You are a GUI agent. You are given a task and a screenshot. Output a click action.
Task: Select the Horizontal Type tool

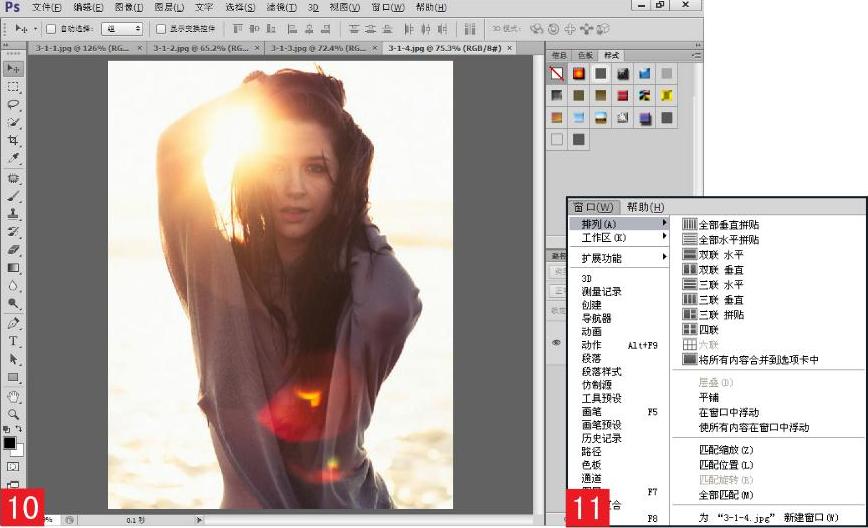pyautogui.click(x=13, y=341)
